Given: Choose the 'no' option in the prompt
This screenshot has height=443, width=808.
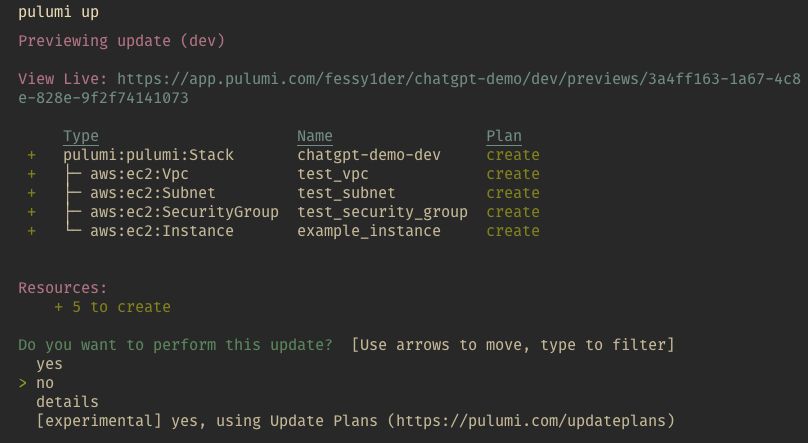Looking at the screenshot, I should pos(45,383).
